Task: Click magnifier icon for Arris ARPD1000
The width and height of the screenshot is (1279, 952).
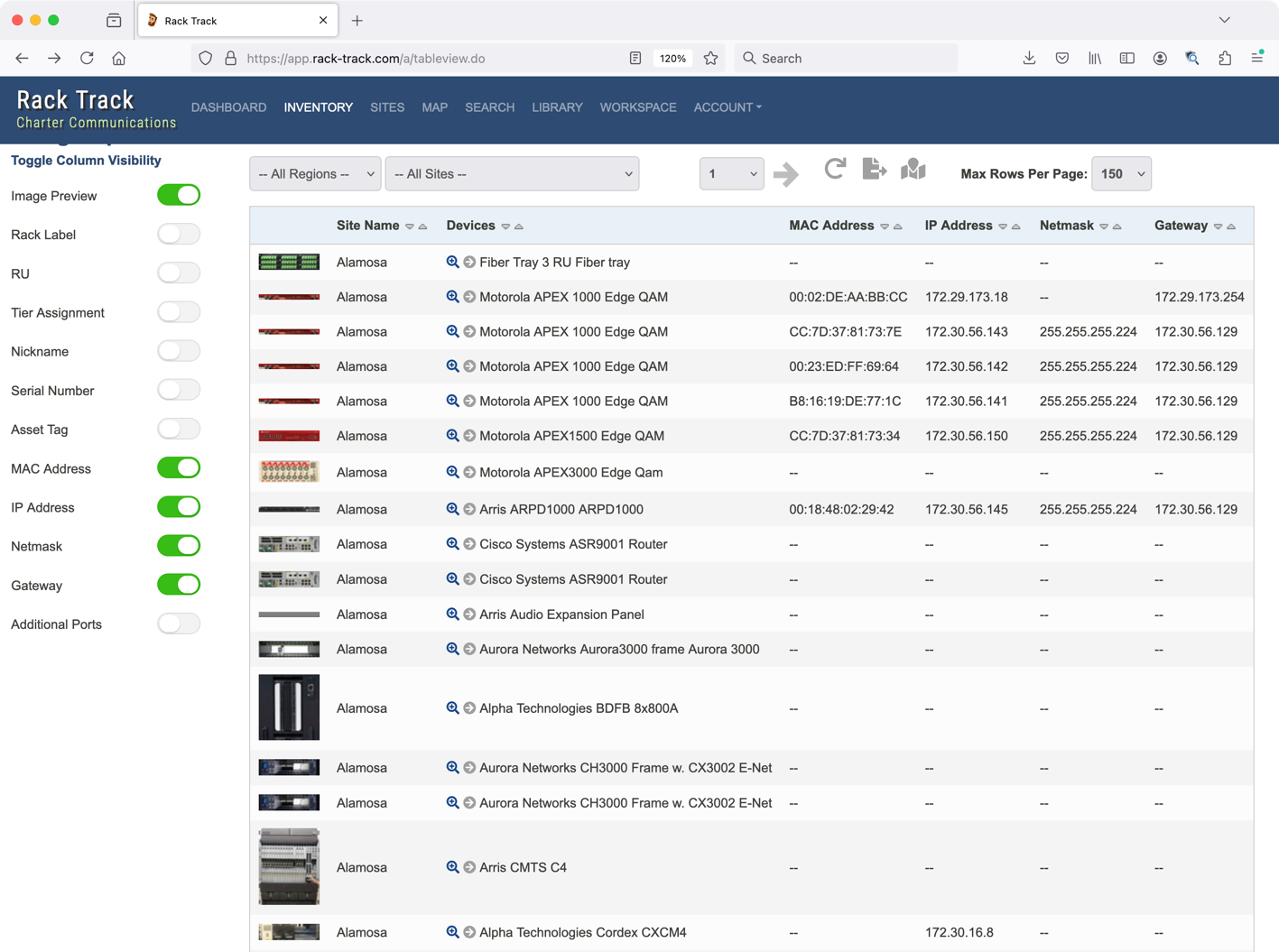Action: [x=452, y=509]
